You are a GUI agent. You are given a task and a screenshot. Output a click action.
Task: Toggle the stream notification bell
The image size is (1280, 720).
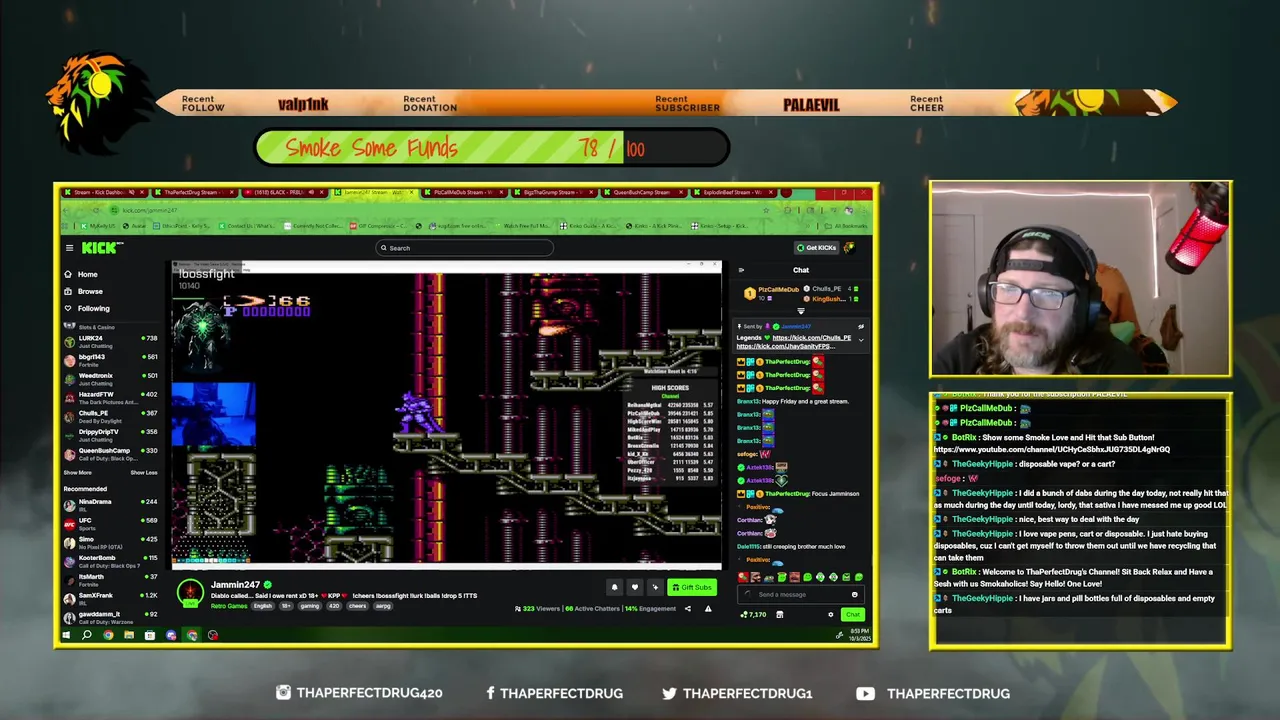point(614,587)
